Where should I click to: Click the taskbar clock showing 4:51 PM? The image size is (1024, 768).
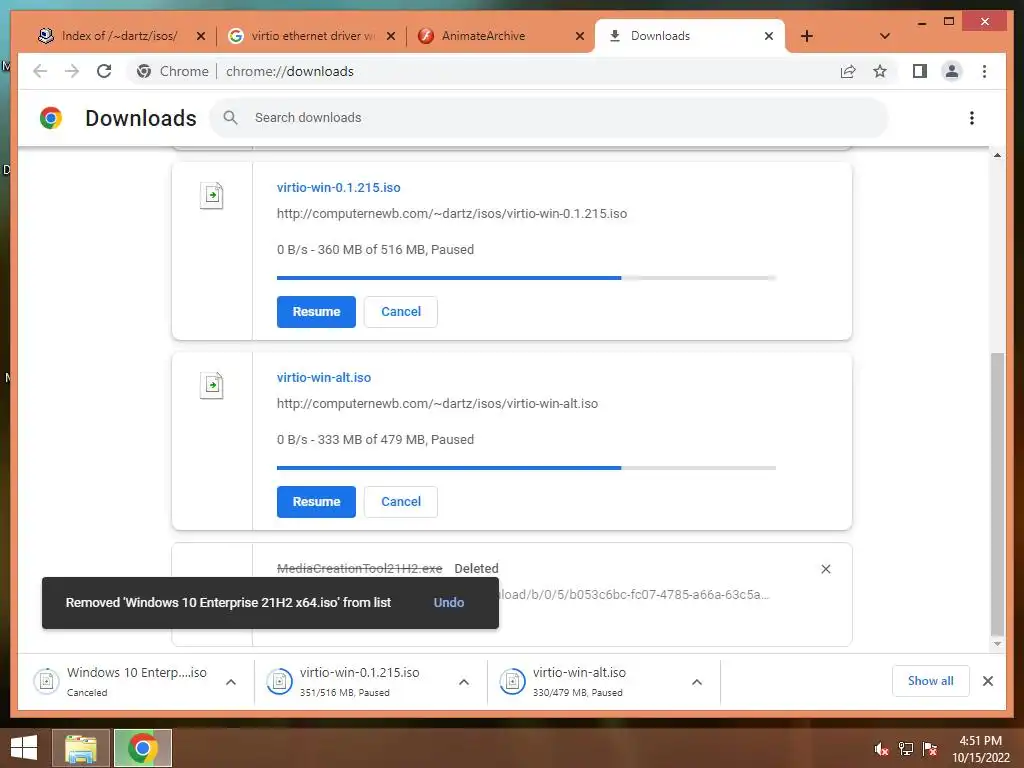point(980,749)
